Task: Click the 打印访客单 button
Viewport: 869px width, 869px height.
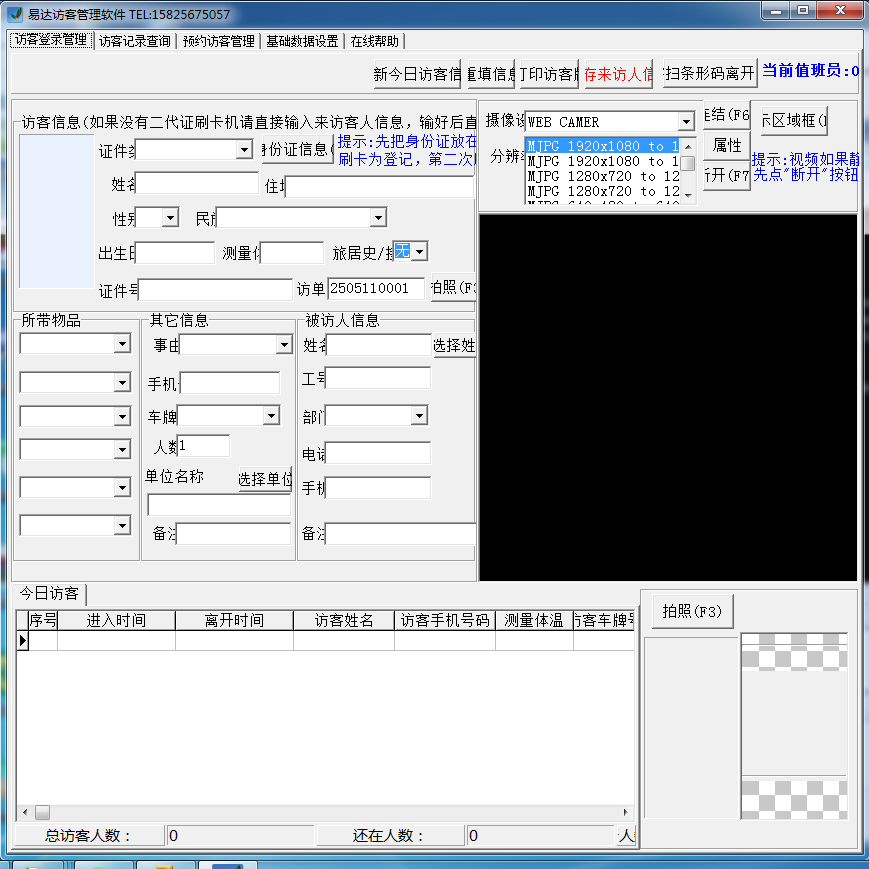Action: 549,74
